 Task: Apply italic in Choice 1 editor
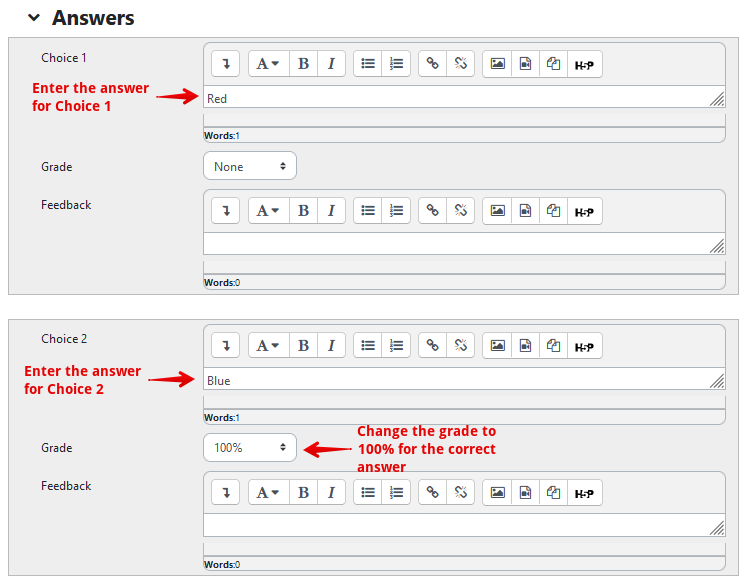(331, 64)
